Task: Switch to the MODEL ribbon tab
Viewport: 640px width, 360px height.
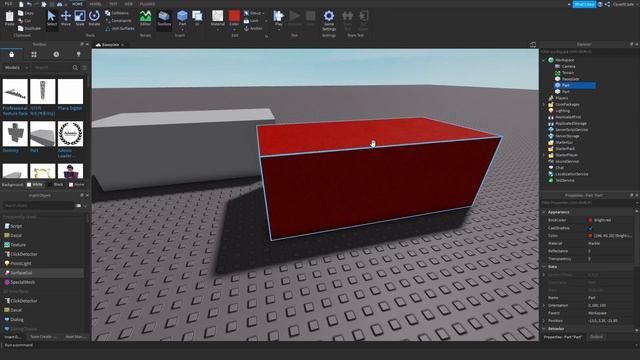Action: pos(96,4)
